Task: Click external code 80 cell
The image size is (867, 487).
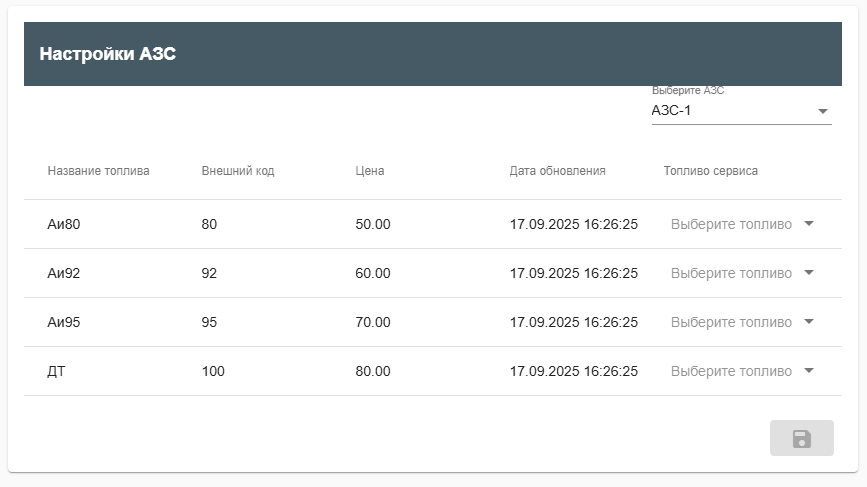Action: (x=209, y=224)
